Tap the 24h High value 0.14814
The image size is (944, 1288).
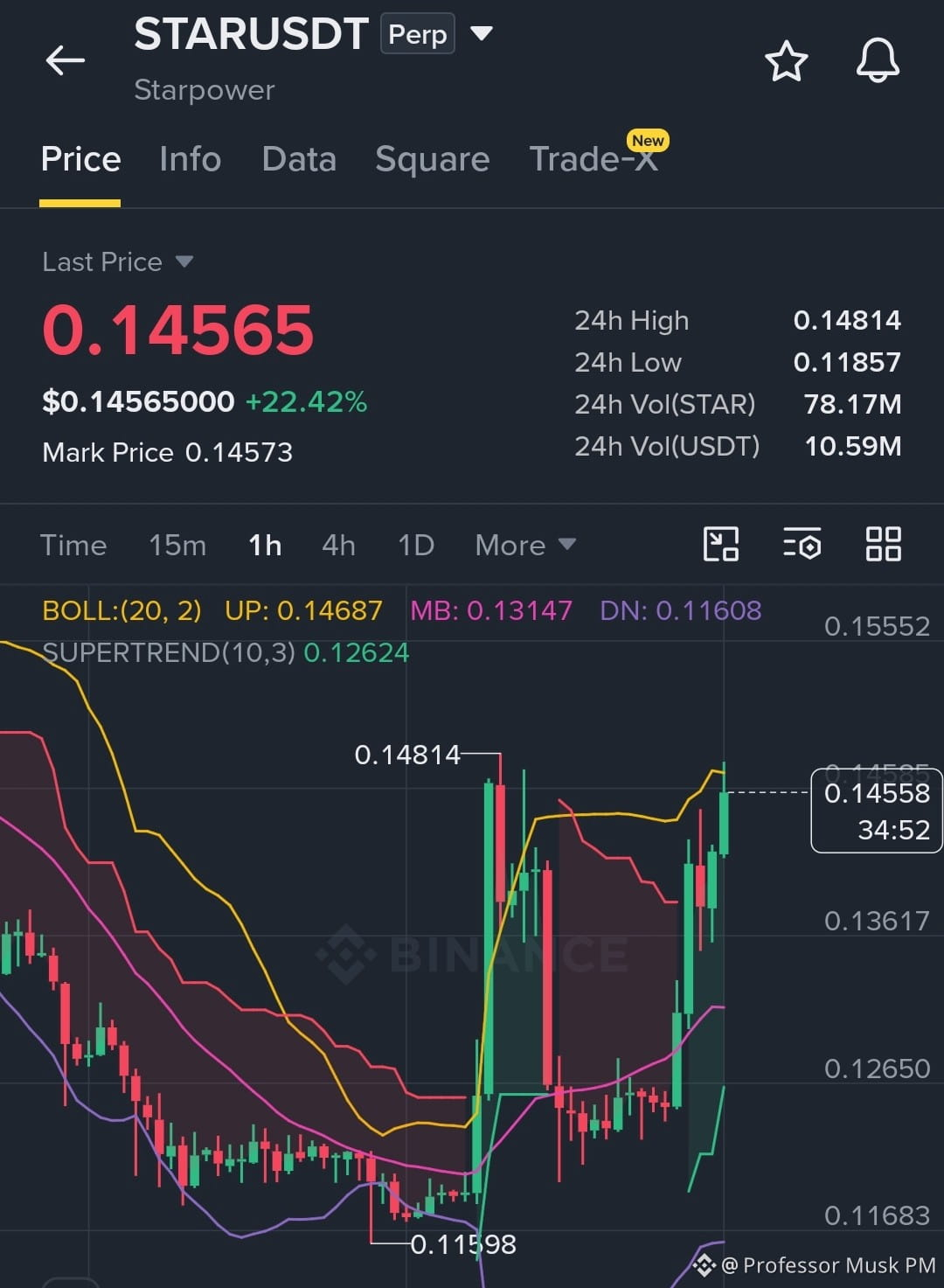[x=847, y=320]
